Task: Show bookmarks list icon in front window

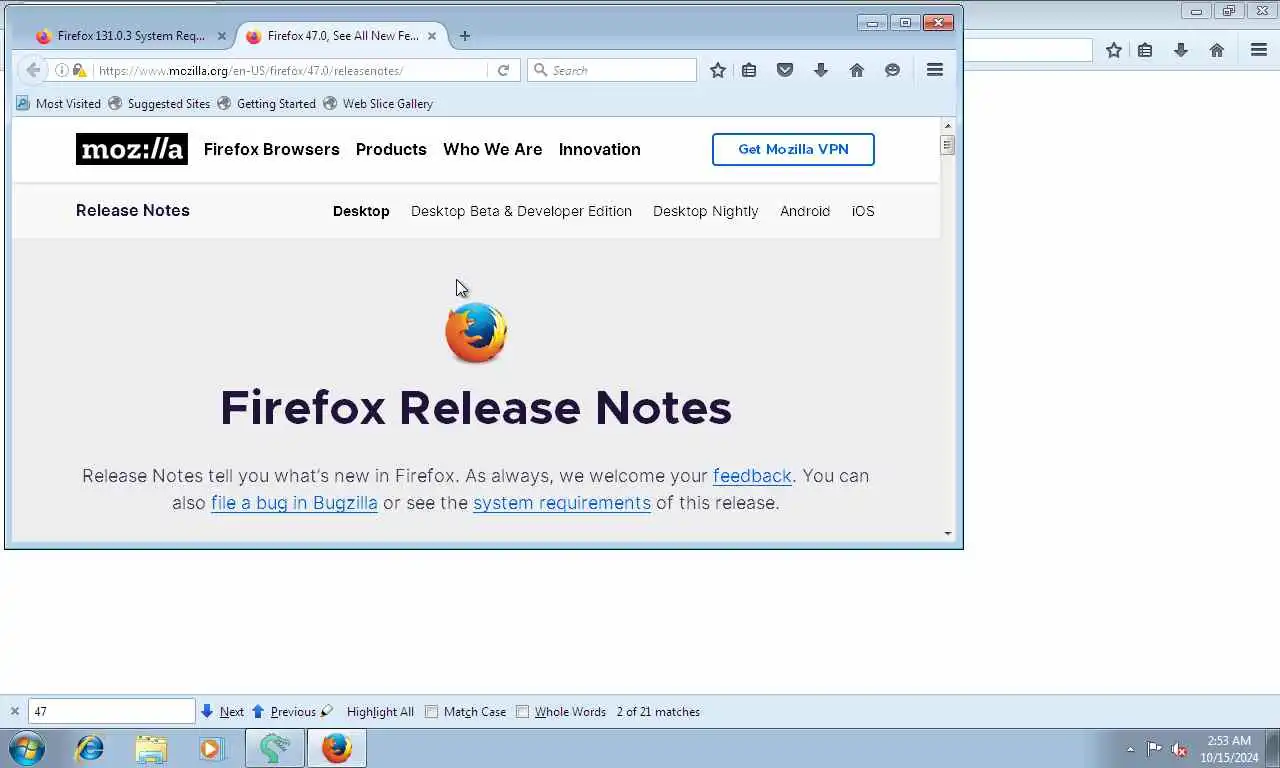Action: 749,70
